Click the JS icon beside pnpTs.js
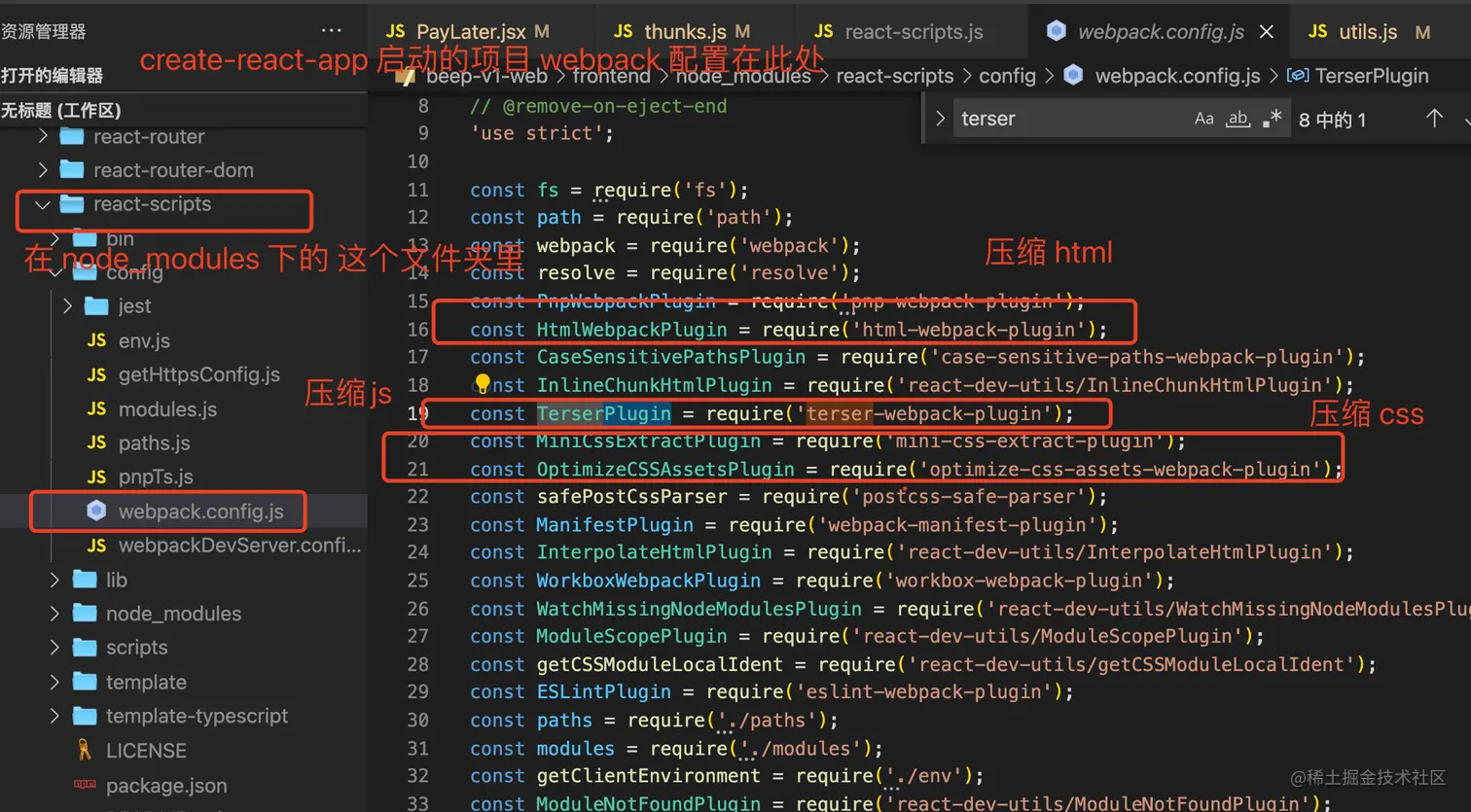 [x=96, y=477]
